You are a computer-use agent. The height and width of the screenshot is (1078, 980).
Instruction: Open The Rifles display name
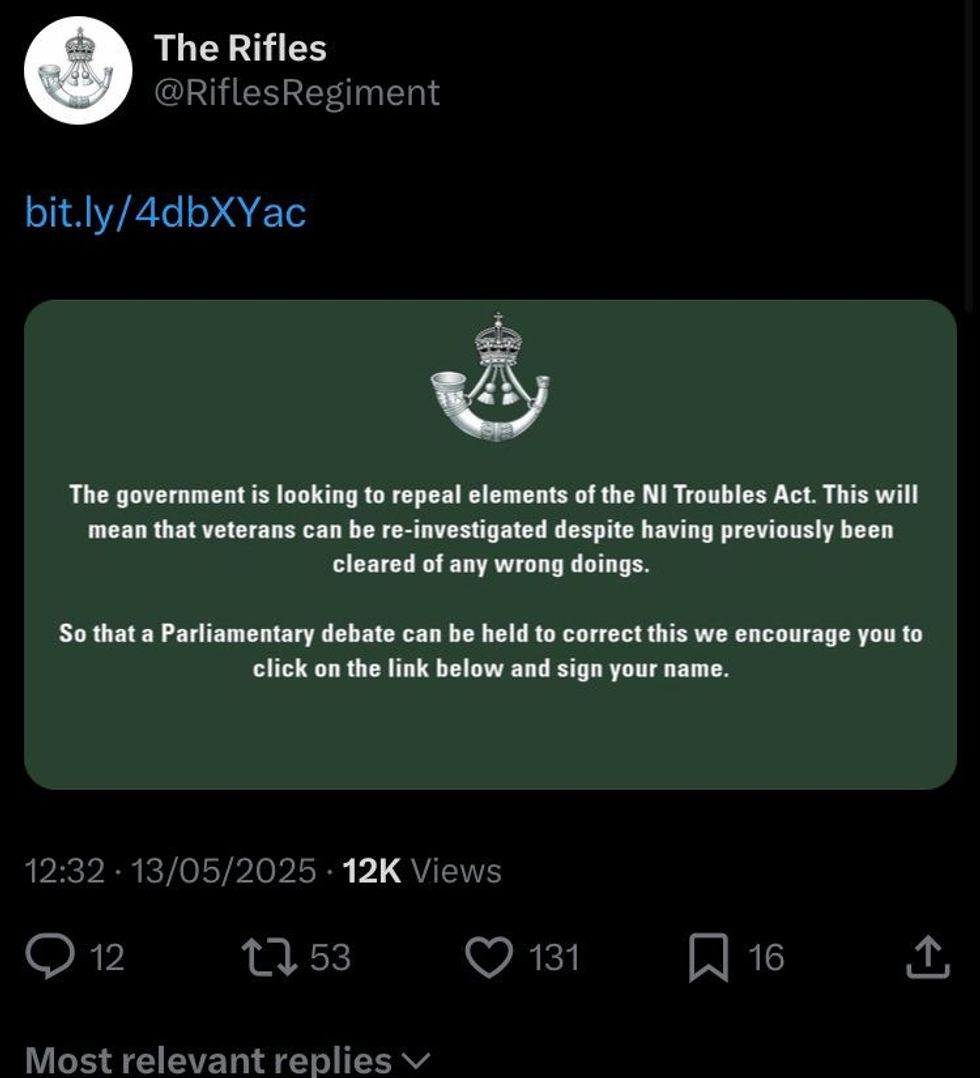click(240, 48)
